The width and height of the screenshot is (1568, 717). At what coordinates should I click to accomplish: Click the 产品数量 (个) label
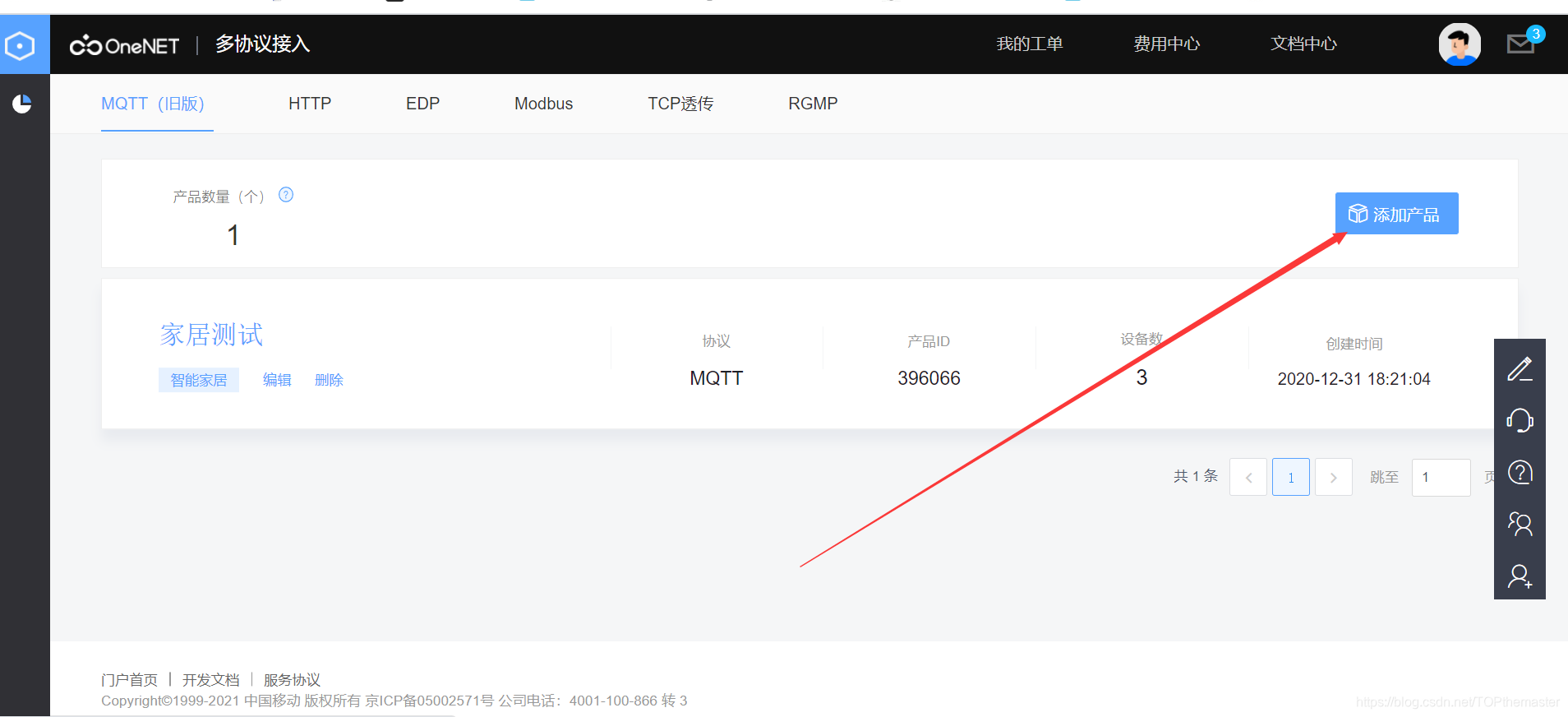219,197
